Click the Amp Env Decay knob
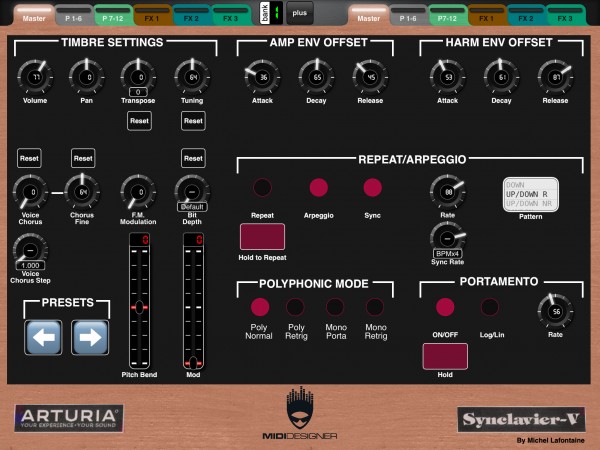The image size is (600, 450). [x=316, y=77]
